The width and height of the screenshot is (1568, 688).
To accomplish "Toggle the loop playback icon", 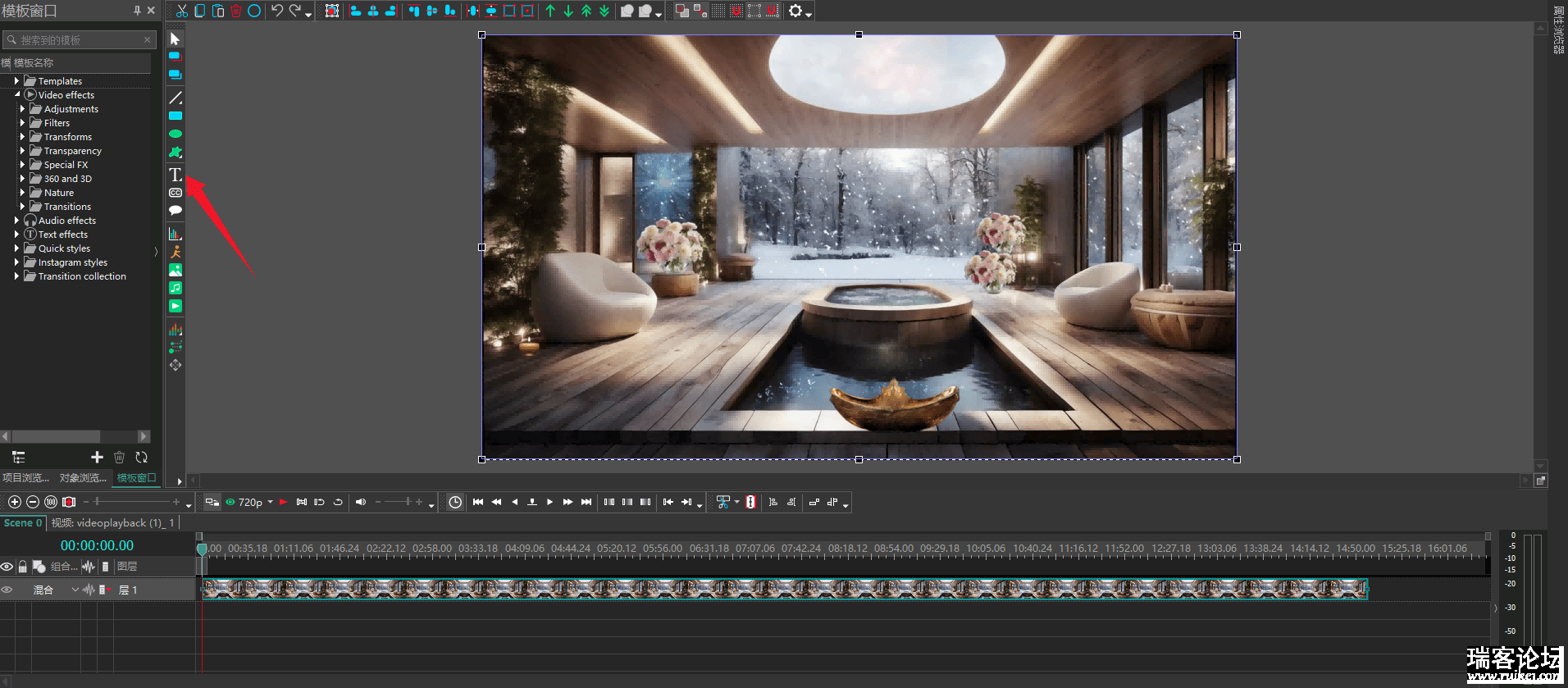I will click(x=338, y=502).
